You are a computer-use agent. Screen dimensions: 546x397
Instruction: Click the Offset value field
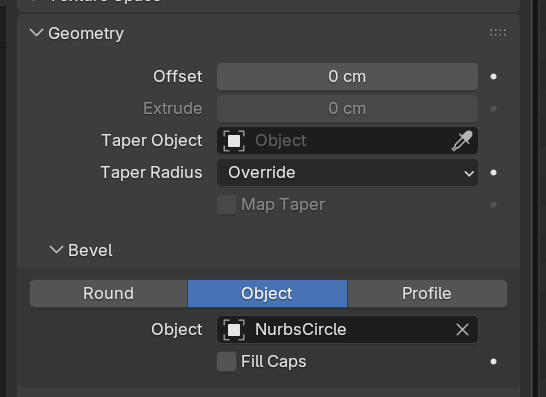(347, 77)
